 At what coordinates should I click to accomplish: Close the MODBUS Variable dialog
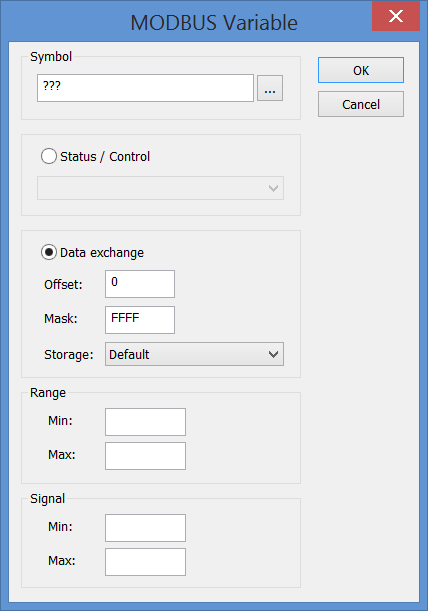coord(396,16)
